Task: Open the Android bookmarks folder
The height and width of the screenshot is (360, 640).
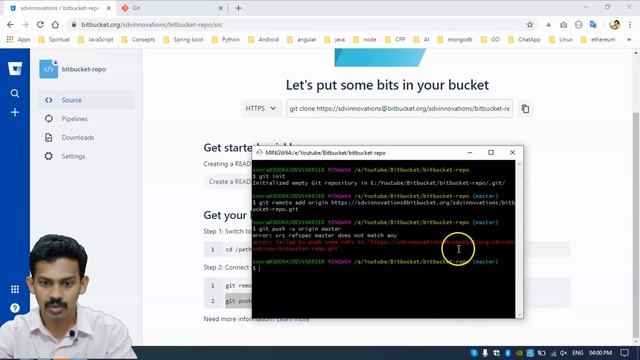Action: 264,40
